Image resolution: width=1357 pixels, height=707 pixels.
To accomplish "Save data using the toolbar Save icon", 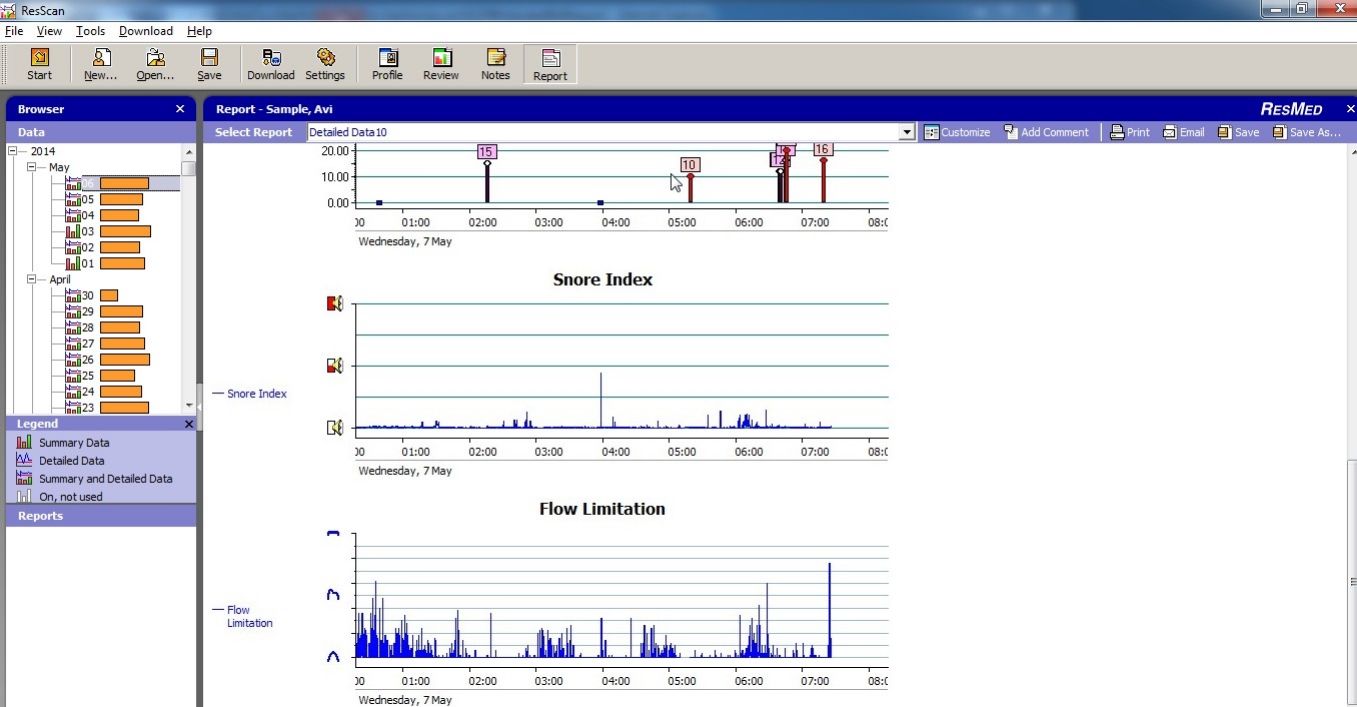I will pyautogui.click(x=209, y=64).
